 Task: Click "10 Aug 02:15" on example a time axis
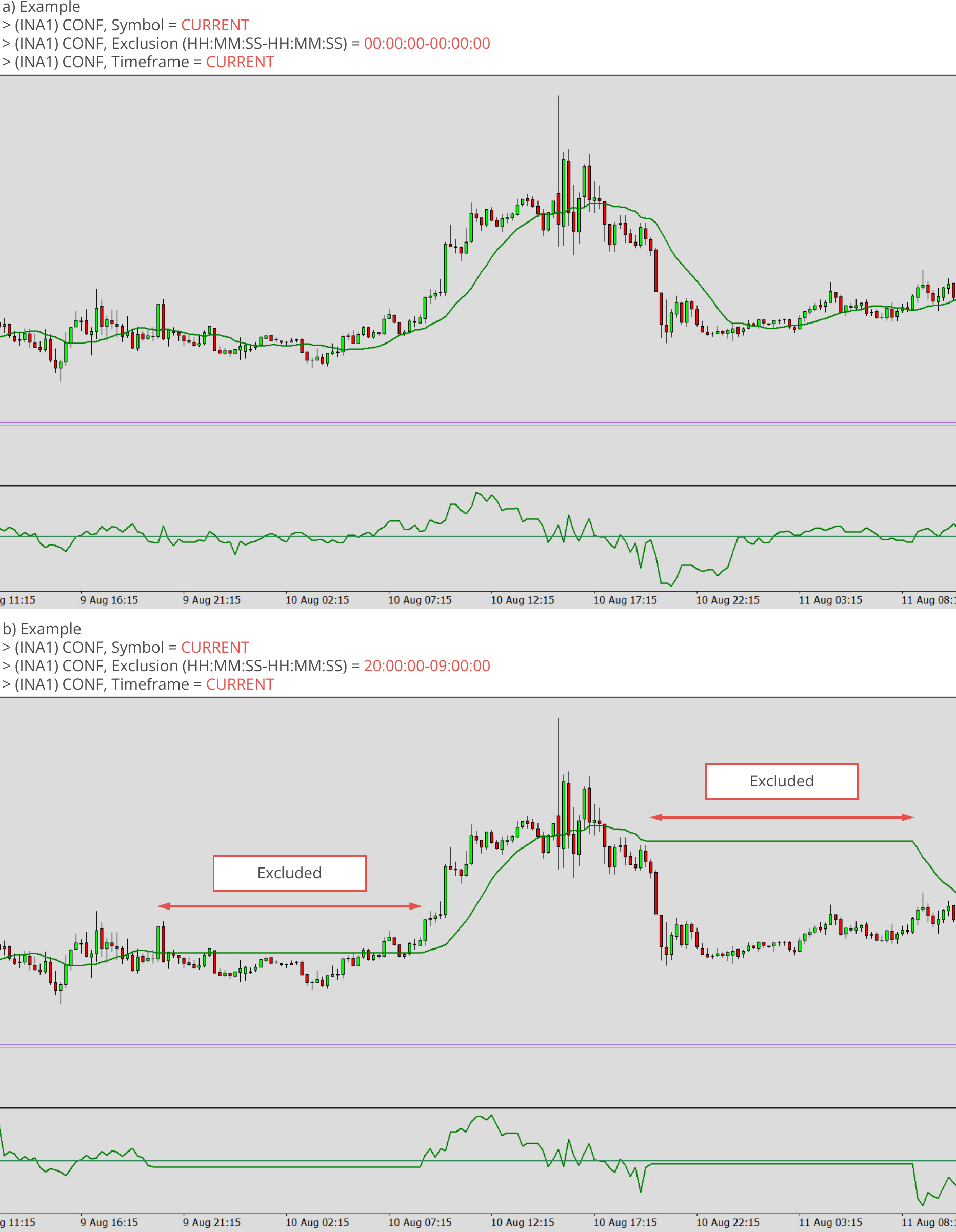[x=317, y=600]
